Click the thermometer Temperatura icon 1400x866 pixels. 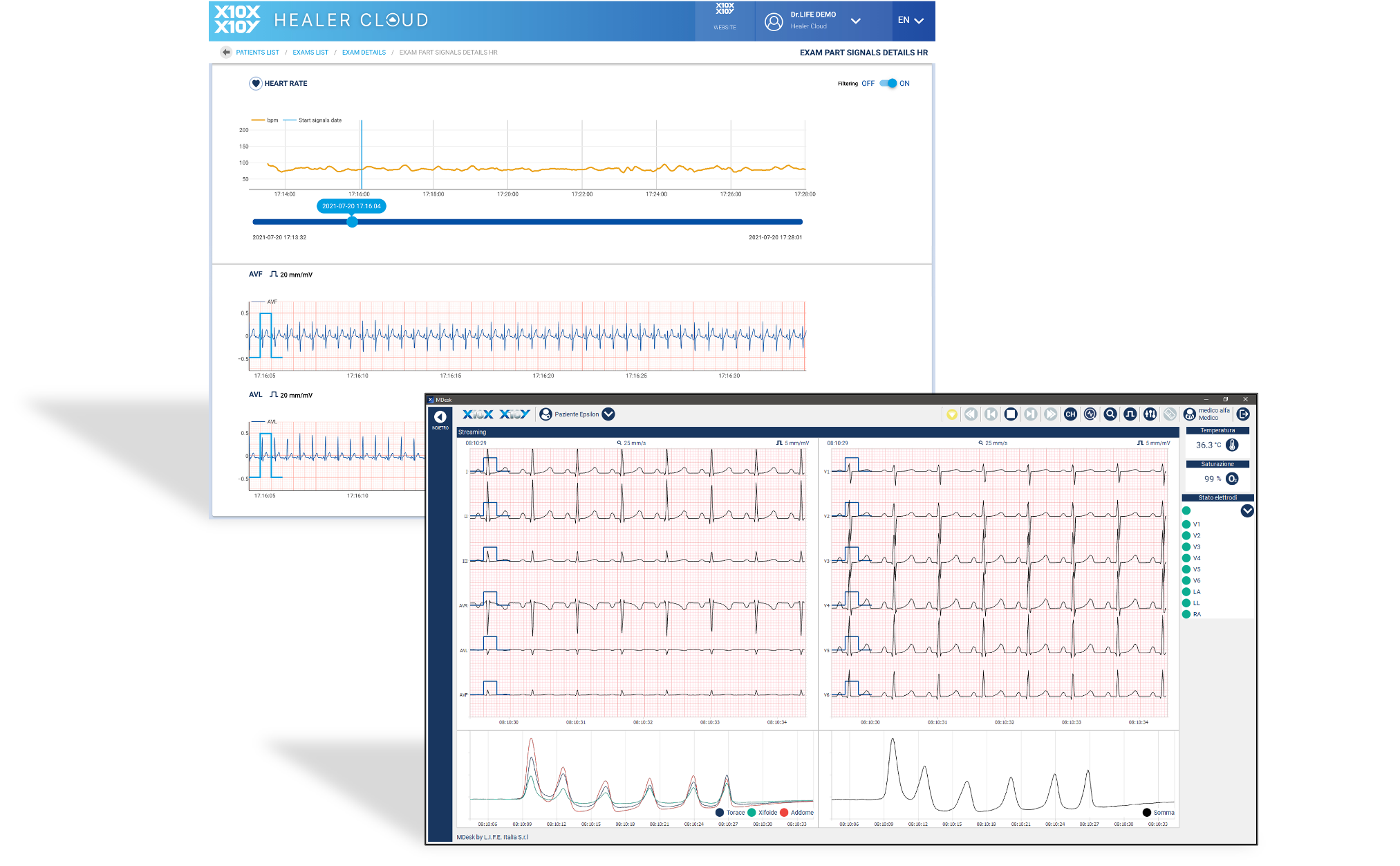tap(1232, 445)
